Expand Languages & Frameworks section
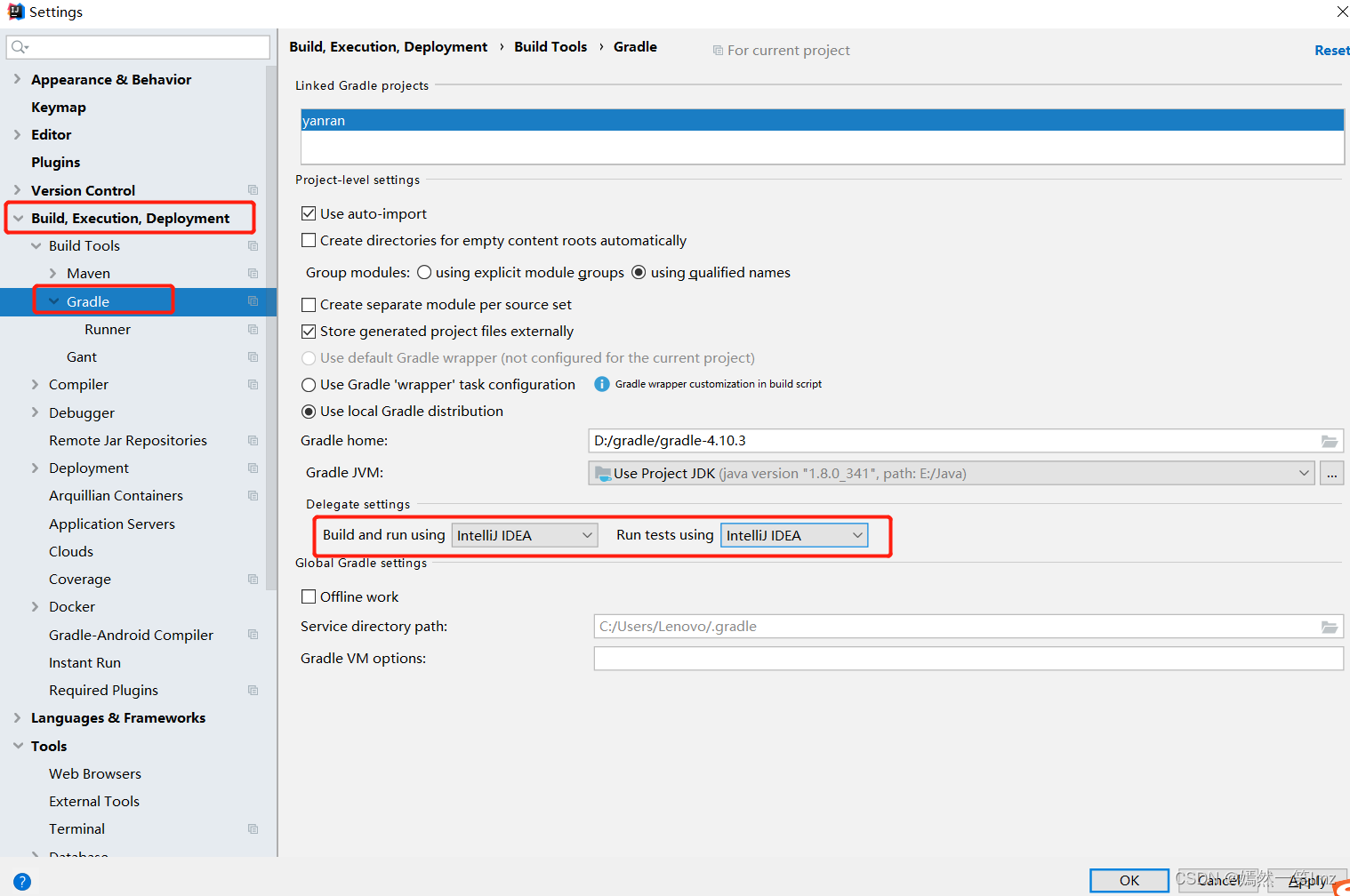 click(17, 717)
